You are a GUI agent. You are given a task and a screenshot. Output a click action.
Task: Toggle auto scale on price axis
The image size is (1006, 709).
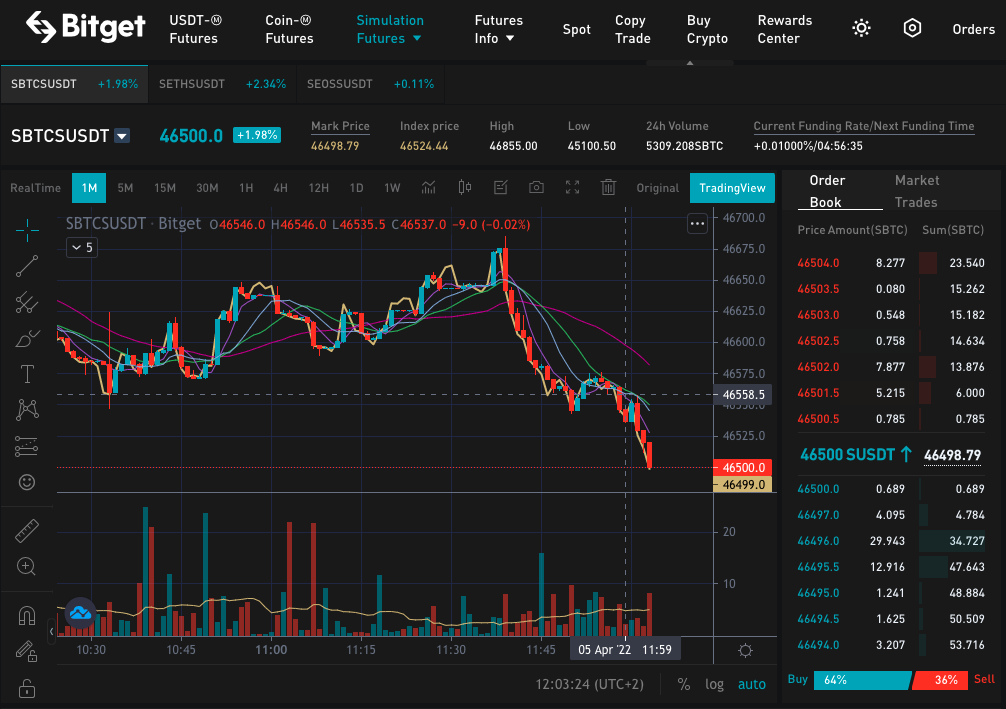751,685
